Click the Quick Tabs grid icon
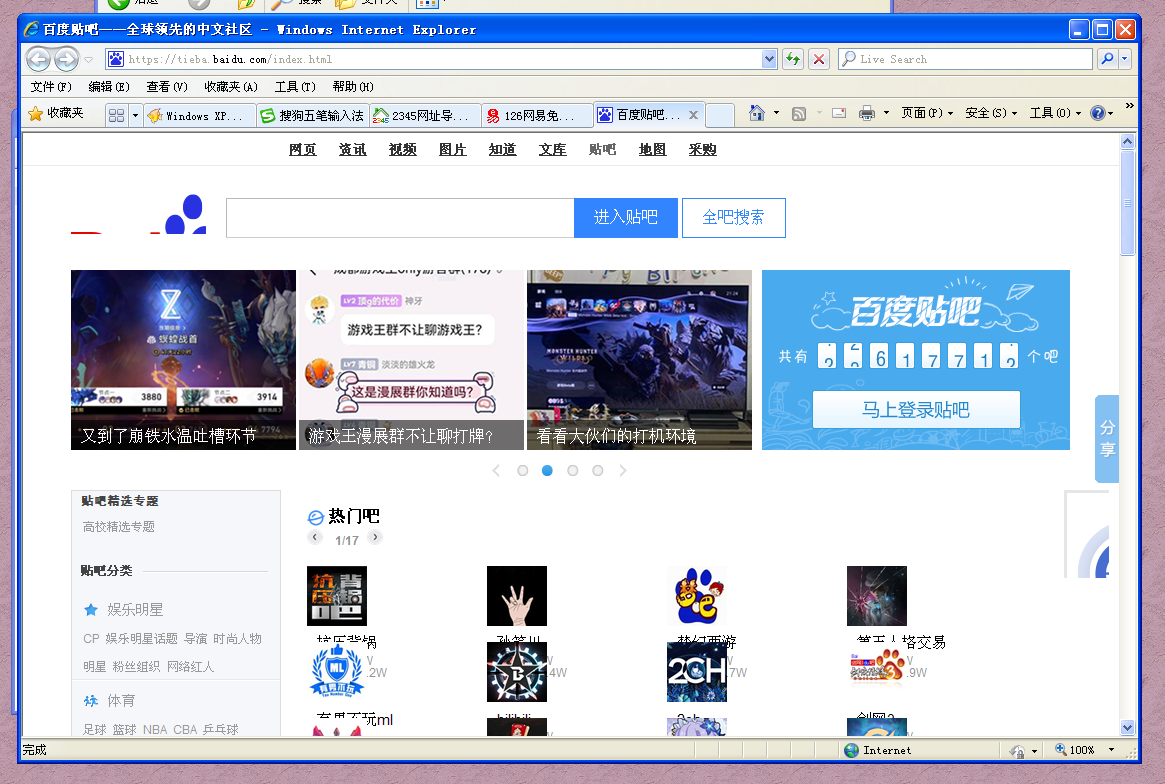This screenshot has height=784, width=1165. [x=117, y=115]
